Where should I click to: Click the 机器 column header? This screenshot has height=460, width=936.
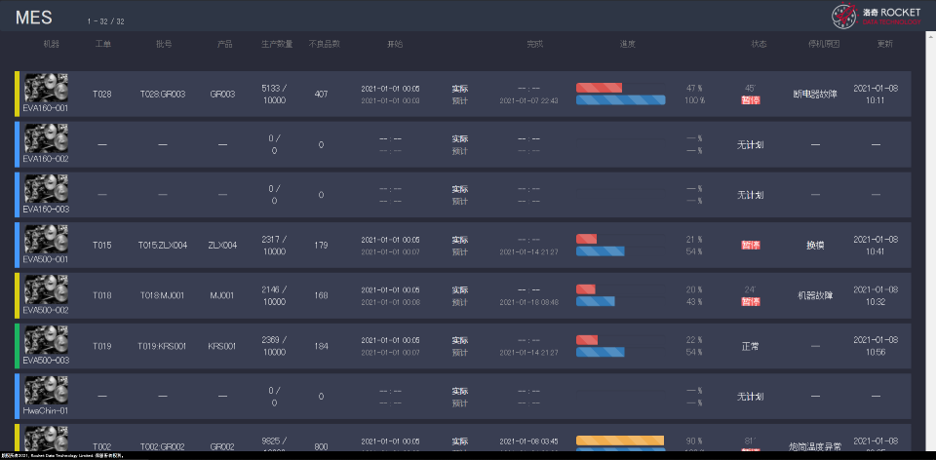pyautogui.click(x=51, y=45)
